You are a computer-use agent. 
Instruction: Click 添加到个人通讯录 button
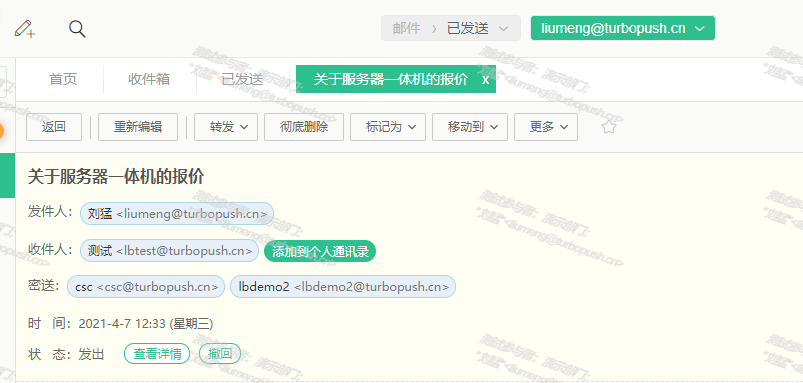click(320, 251)
